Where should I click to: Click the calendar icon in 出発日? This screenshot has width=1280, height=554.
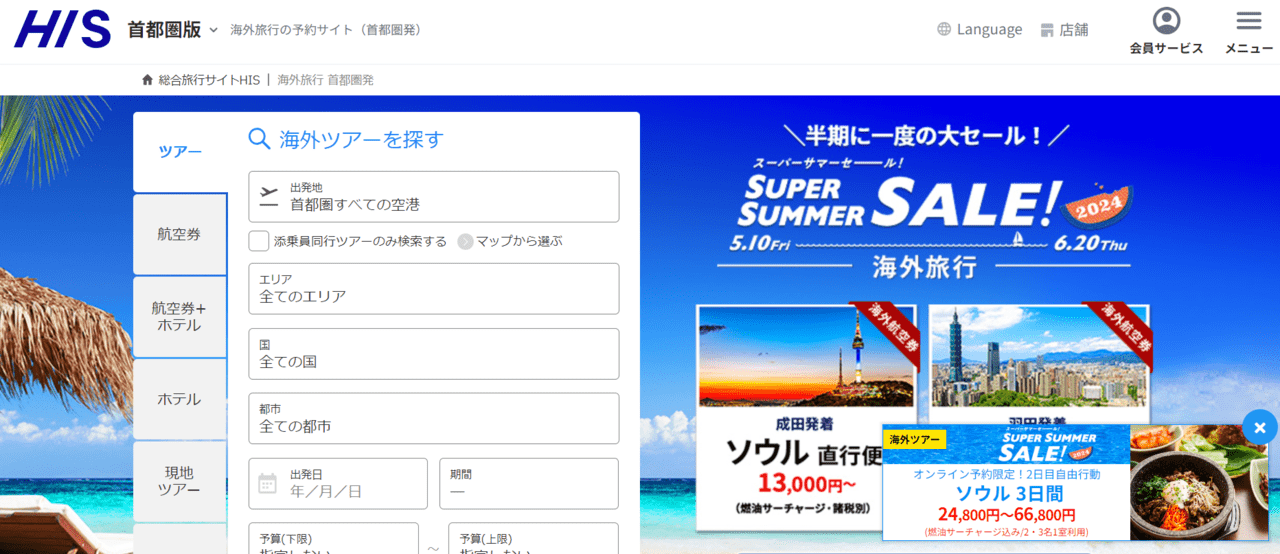click(x=267, y=484)
